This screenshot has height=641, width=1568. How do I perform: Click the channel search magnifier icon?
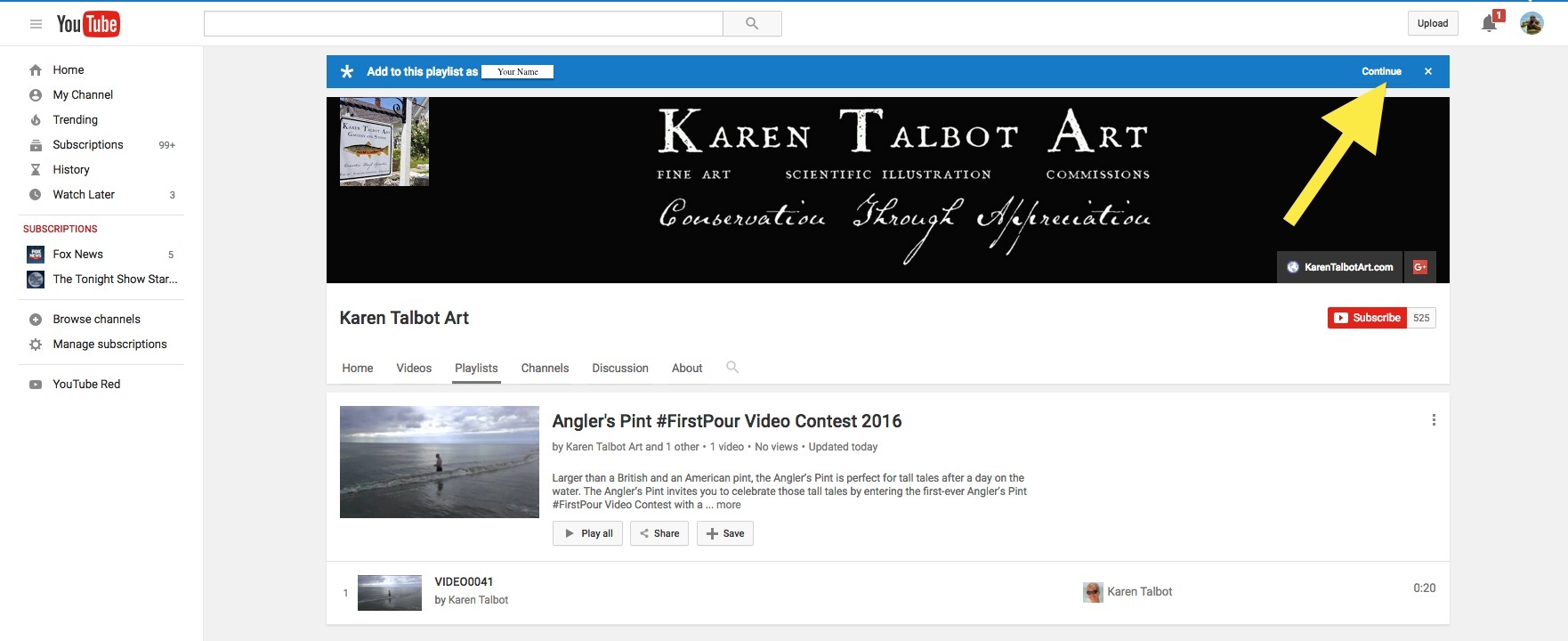click(x=732, y=367)
